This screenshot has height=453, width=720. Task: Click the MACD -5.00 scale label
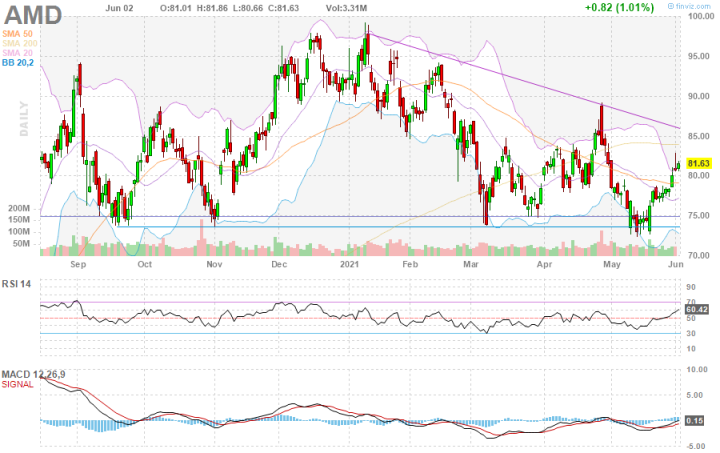695,446
